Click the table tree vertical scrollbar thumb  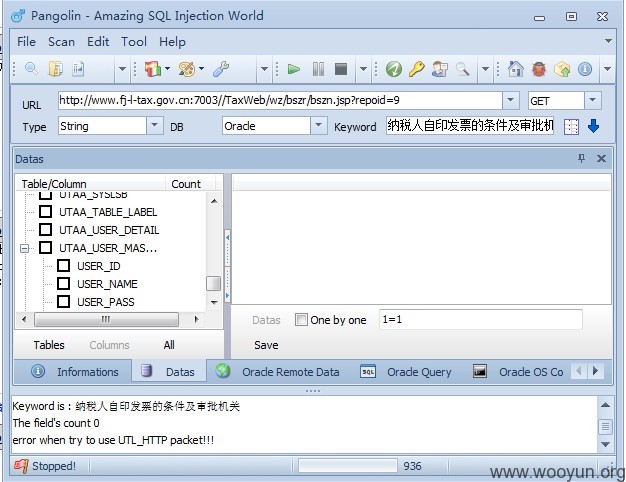pyautogui.click(x=214, y=284)
